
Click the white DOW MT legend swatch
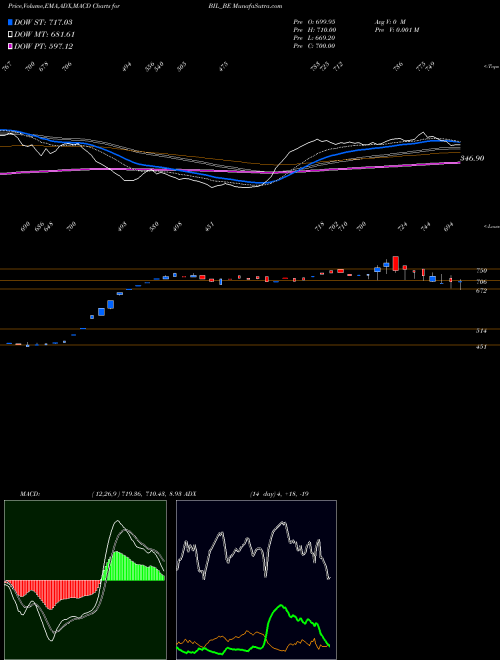[10, 35]
